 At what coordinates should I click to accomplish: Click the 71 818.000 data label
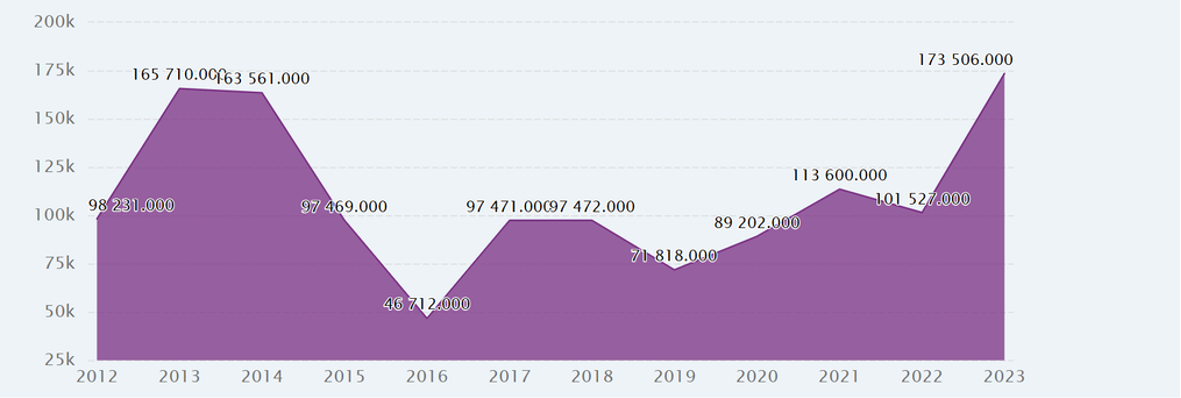(674, 256)
